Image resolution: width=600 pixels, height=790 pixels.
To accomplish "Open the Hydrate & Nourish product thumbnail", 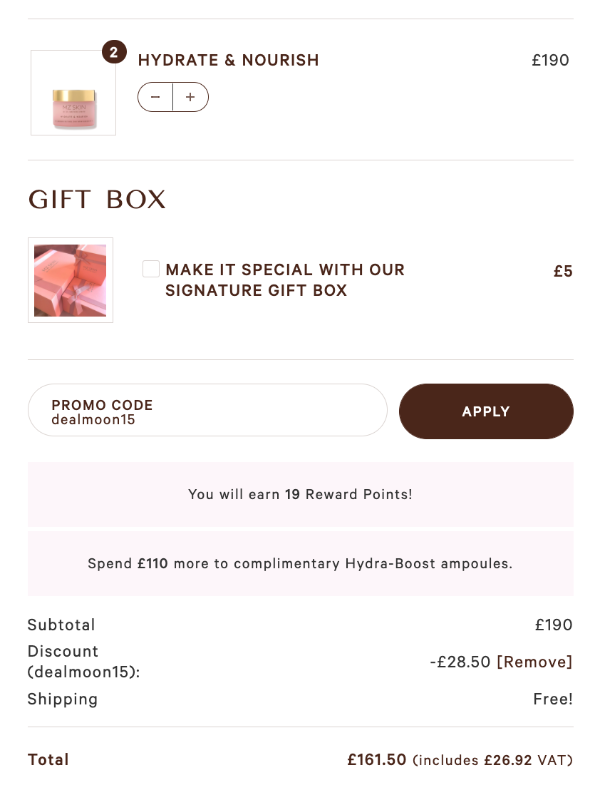I will coord(73,93).
